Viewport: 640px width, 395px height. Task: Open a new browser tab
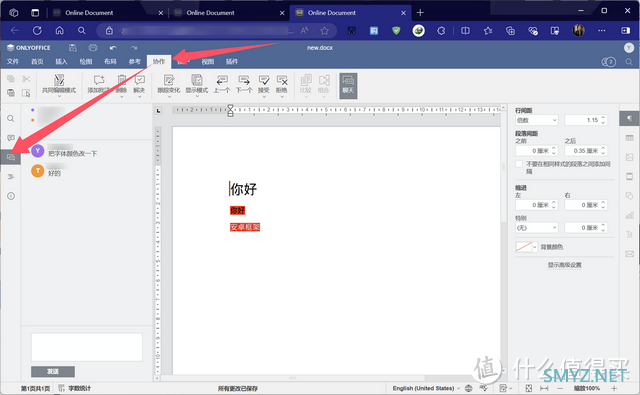point(420,13)
